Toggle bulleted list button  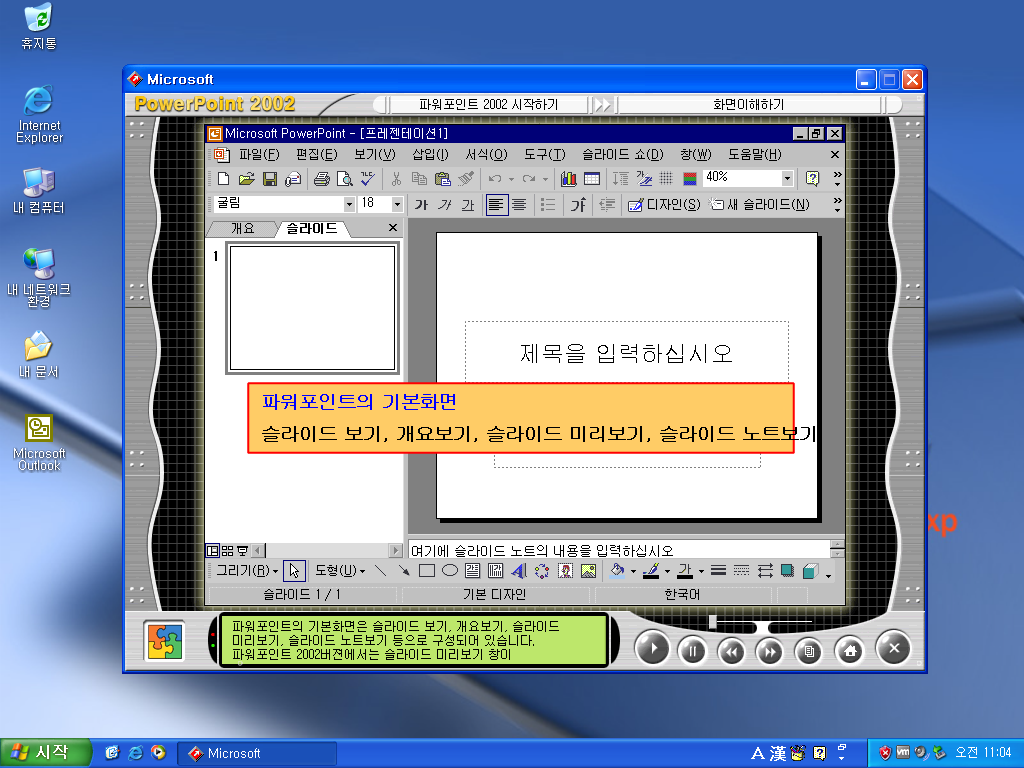pos(548,205)
